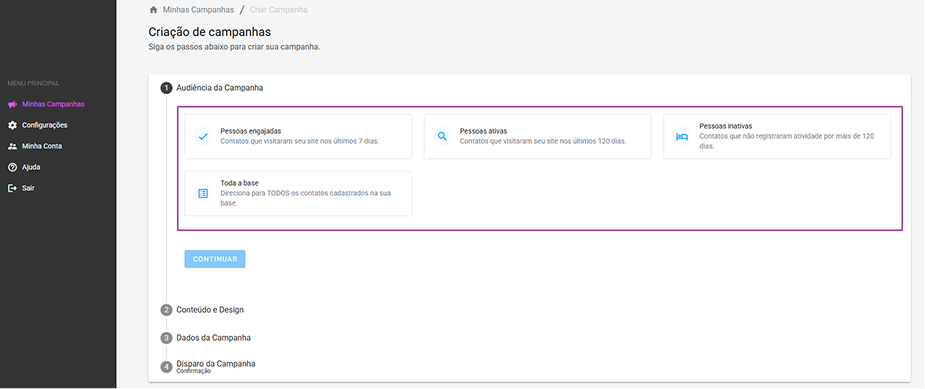
Task: Click the Minha Conta people icon
Action: [x=12, y=146]
